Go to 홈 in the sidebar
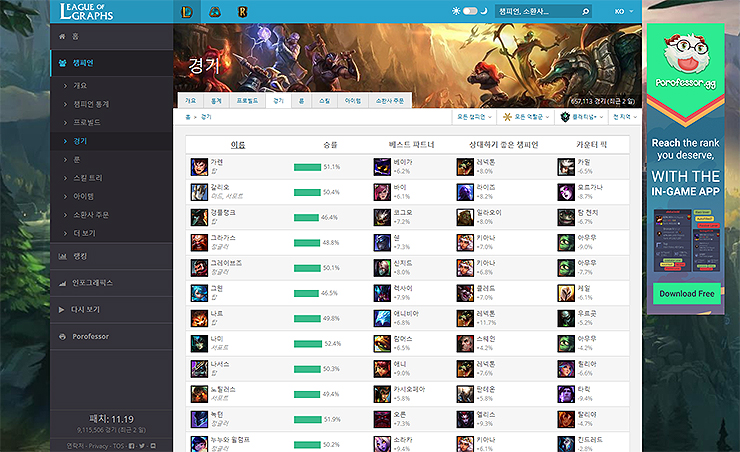Image resolution: width=740 pixels, height=452 pixels. point(111,36)
